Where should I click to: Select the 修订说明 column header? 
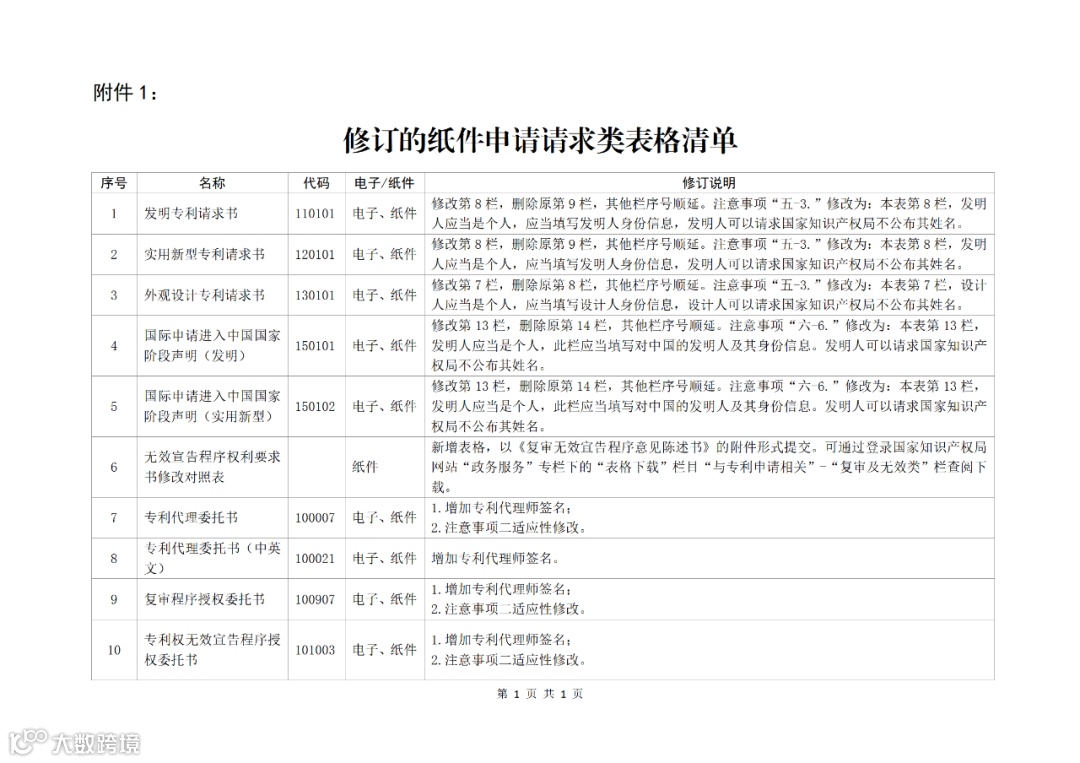click(709, 182)
